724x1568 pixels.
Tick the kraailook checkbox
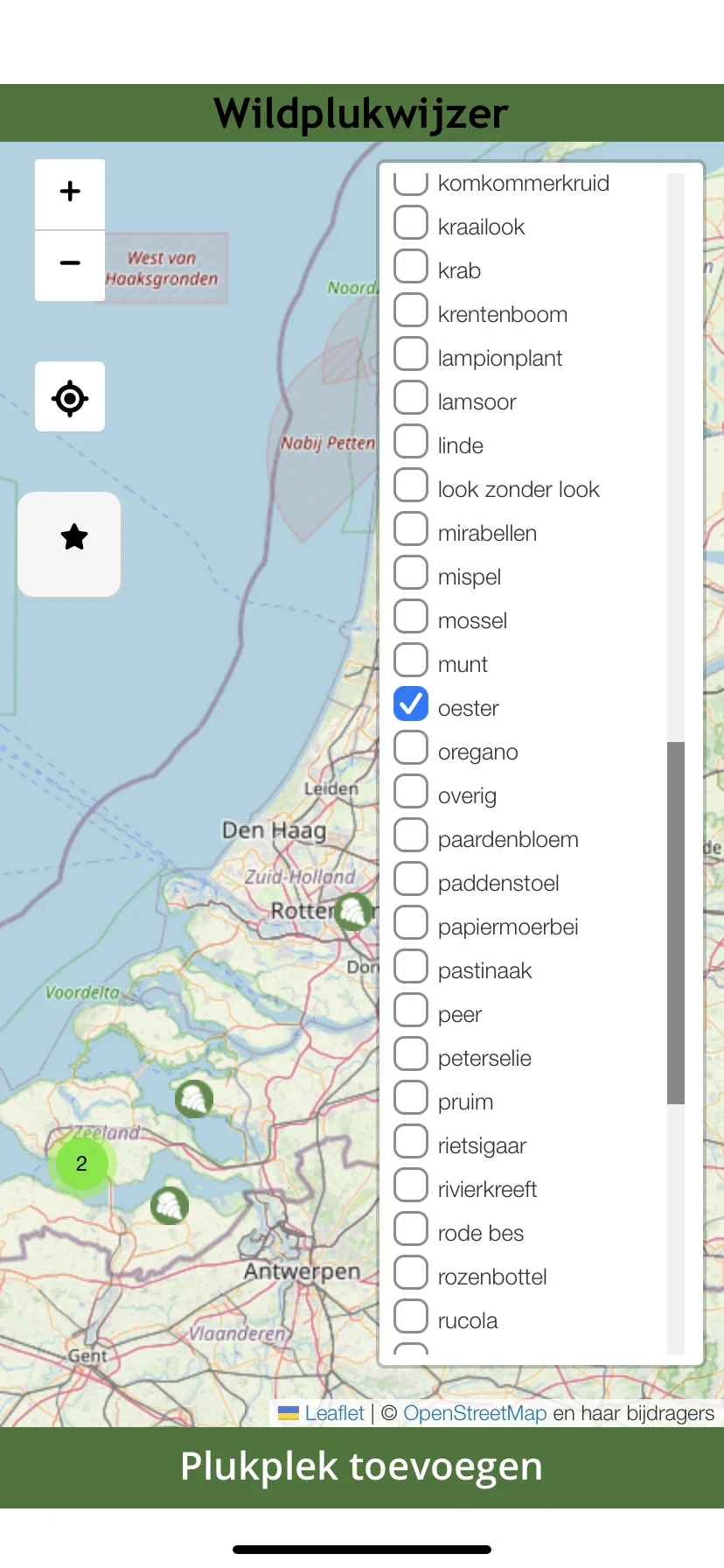[411, 222]
